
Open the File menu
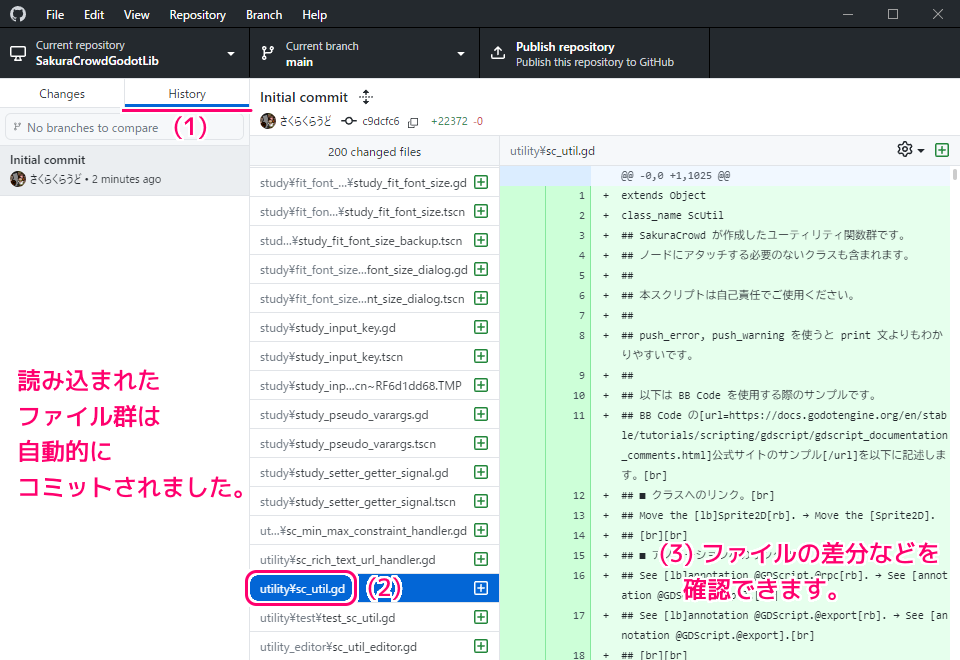[x=54, y=15]
